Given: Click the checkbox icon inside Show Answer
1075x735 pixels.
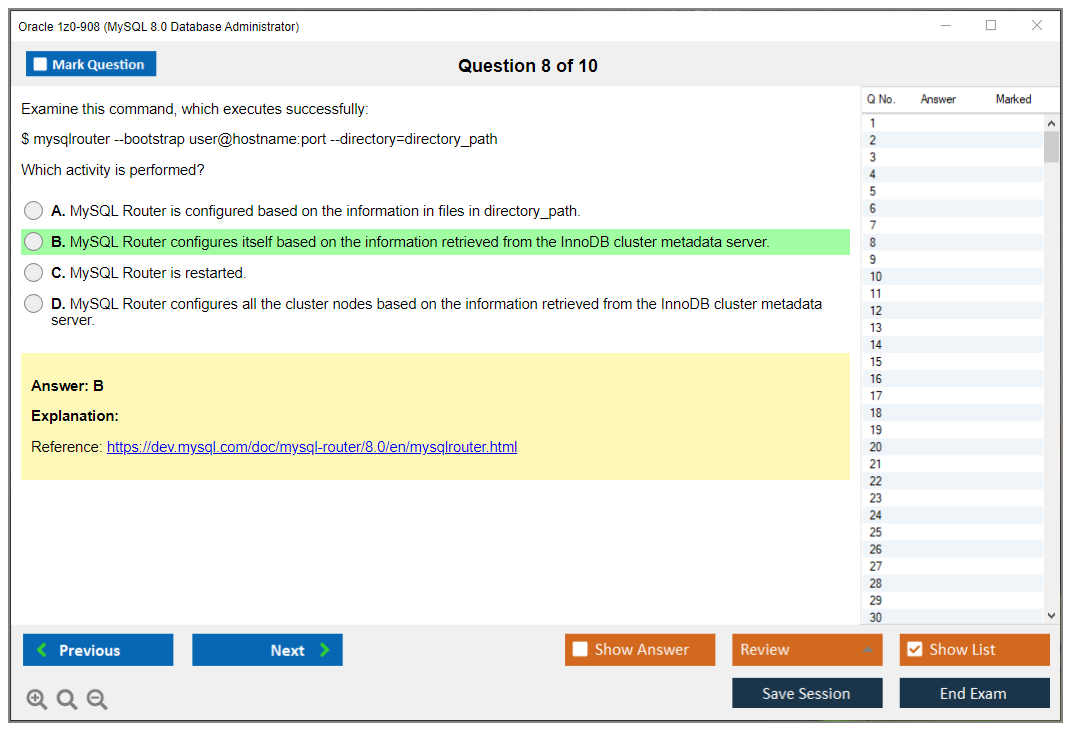Looking at the screenshot, I should pos(578,649).
